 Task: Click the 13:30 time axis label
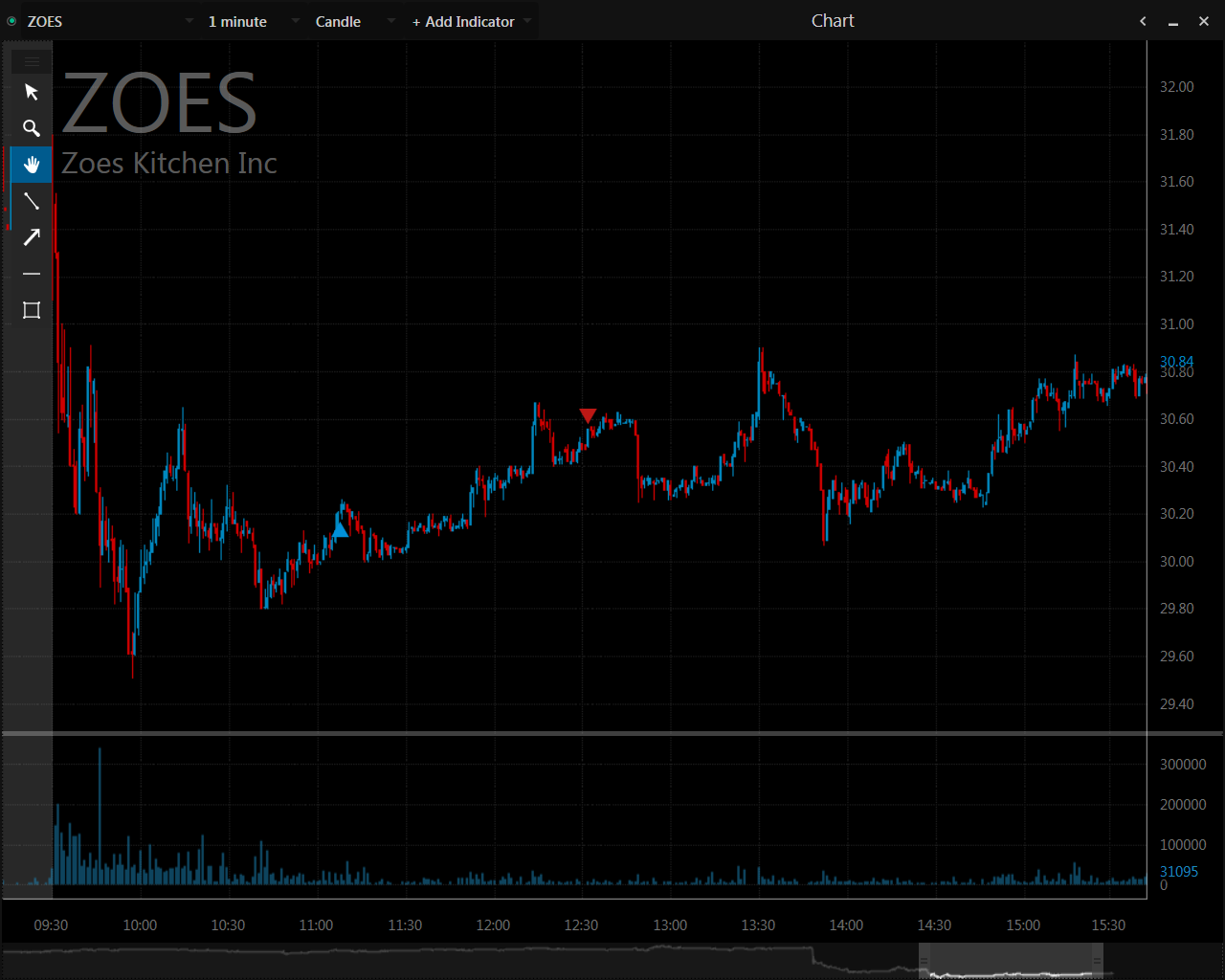pyautogui.click(x=758, y=925)
